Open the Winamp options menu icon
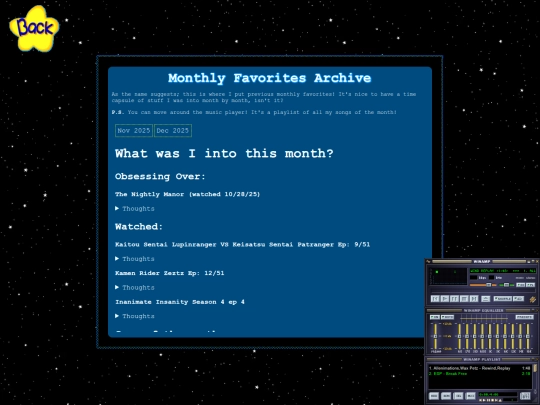The image size is (540, 405). pos(428,261)
